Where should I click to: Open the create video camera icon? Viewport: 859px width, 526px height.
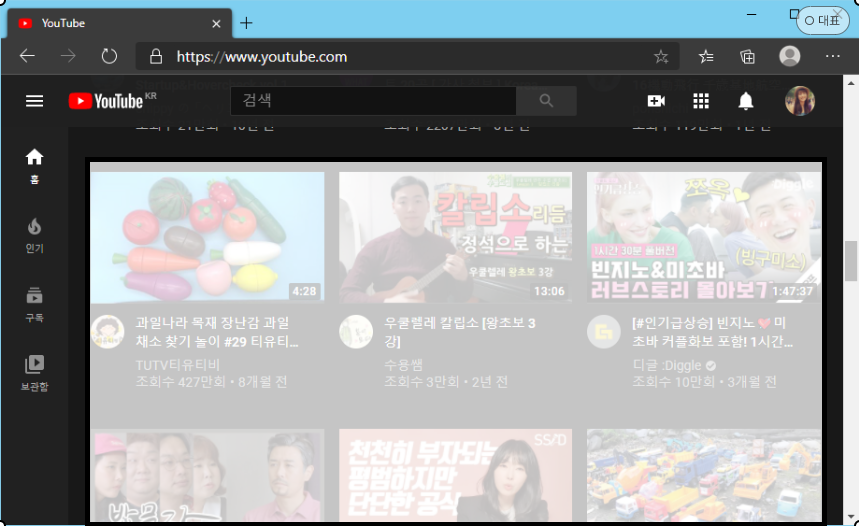click(x=656, y=101)
